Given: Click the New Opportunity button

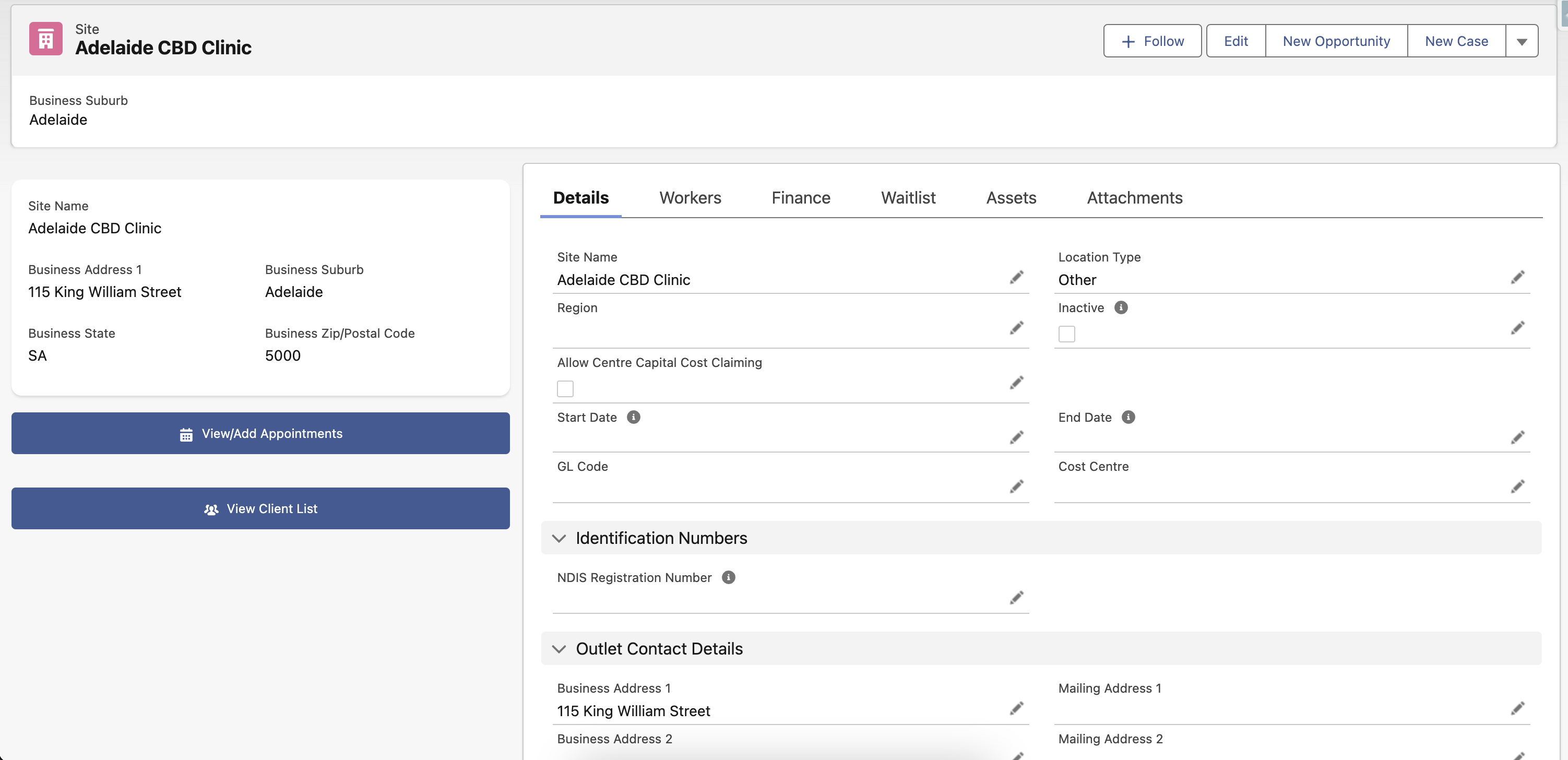Looking at the screenshot, I should pyautogui.click(x=1336, y=41).
